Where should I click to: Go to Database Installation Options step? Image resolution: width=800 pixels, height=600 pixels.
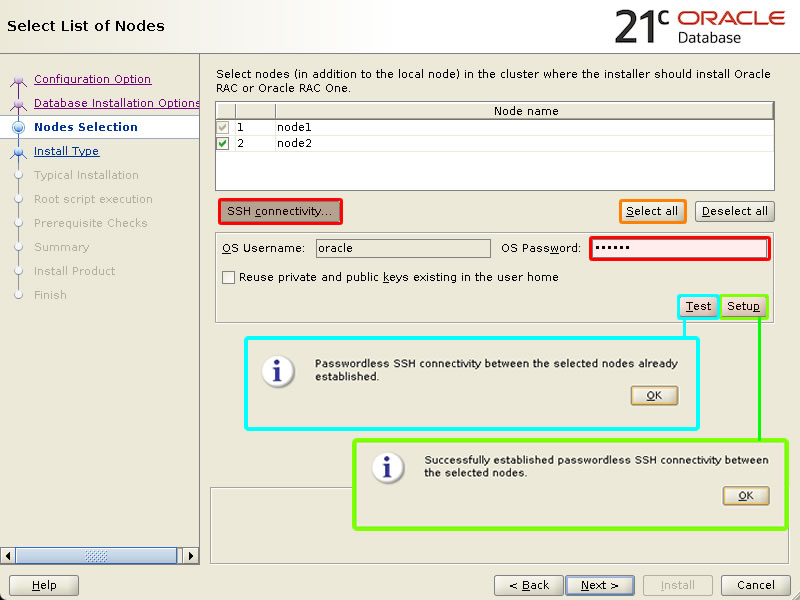pos(116,103)
